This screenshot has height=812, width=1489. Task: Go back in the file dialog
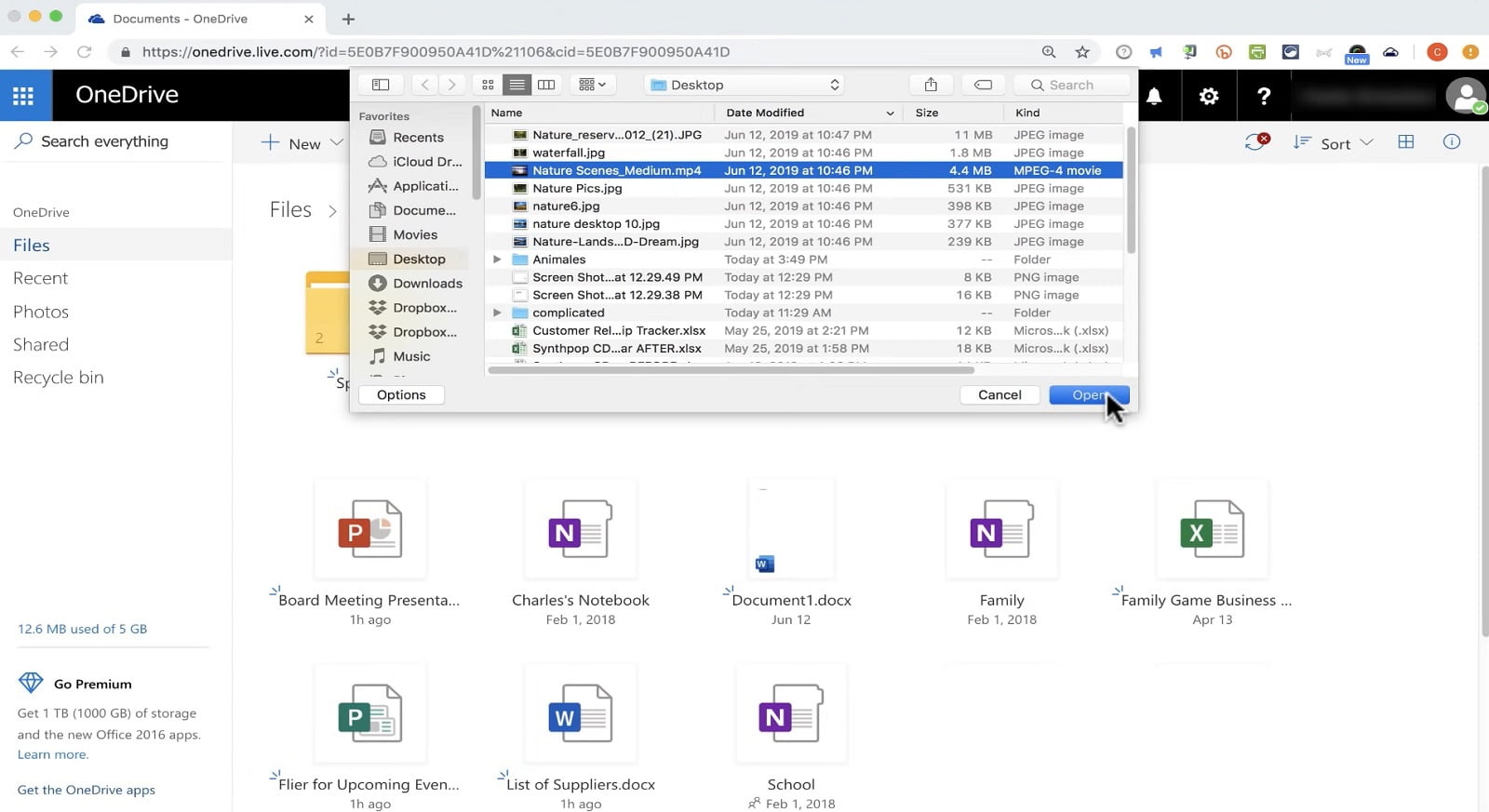[425, 85]
